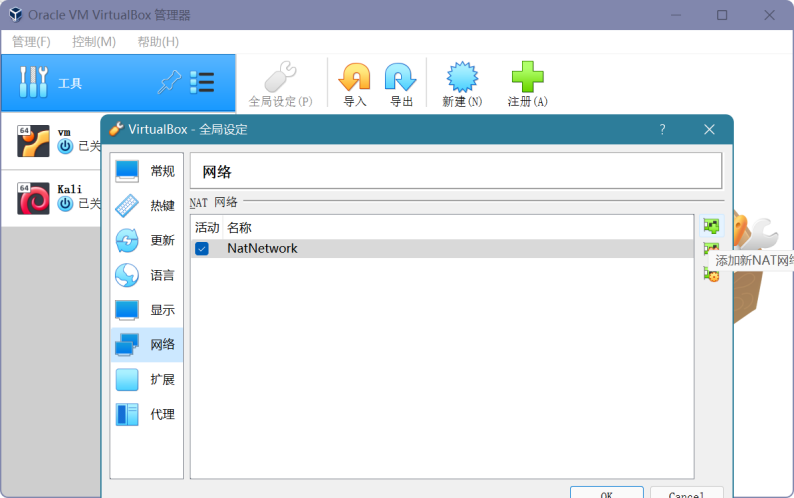Select the NatNetwork row name
This screenshot has height=498, width=794.
[262, 248]
